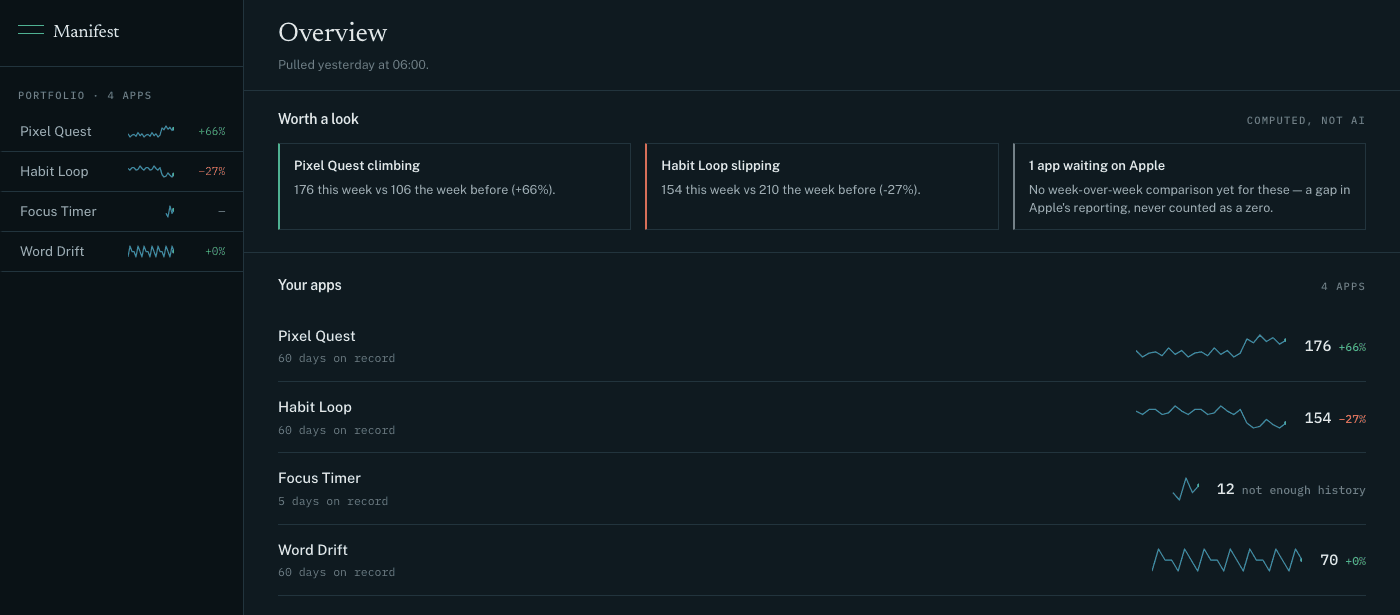Viewport: 1400px width, 615px height.
Task: Select Habit Loop in the portfolio sidebar
Action: pyautogui.click(x=122, y=171)
